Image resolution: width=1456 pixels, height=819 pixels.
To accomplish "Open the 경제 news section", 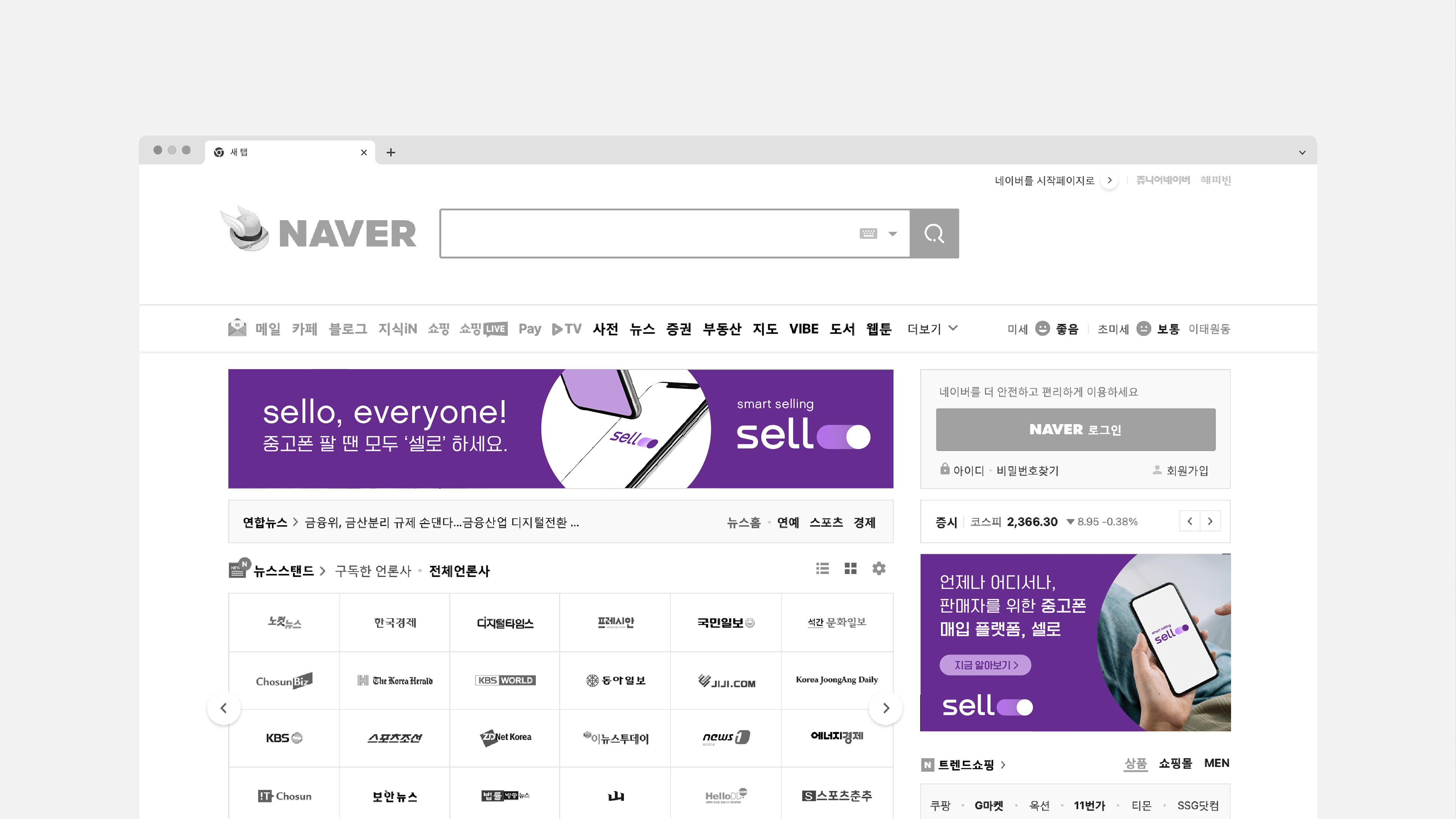I will click(865, 522).
